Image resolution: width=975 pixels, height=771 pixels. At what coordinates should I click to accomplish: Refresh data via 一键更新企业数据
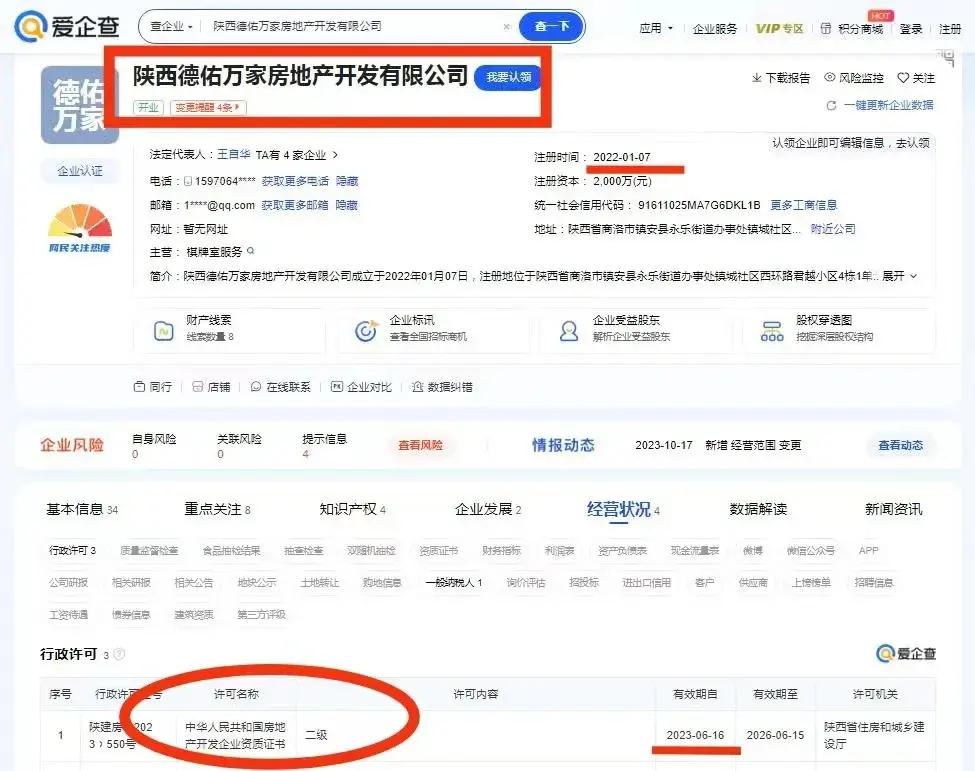879,105
